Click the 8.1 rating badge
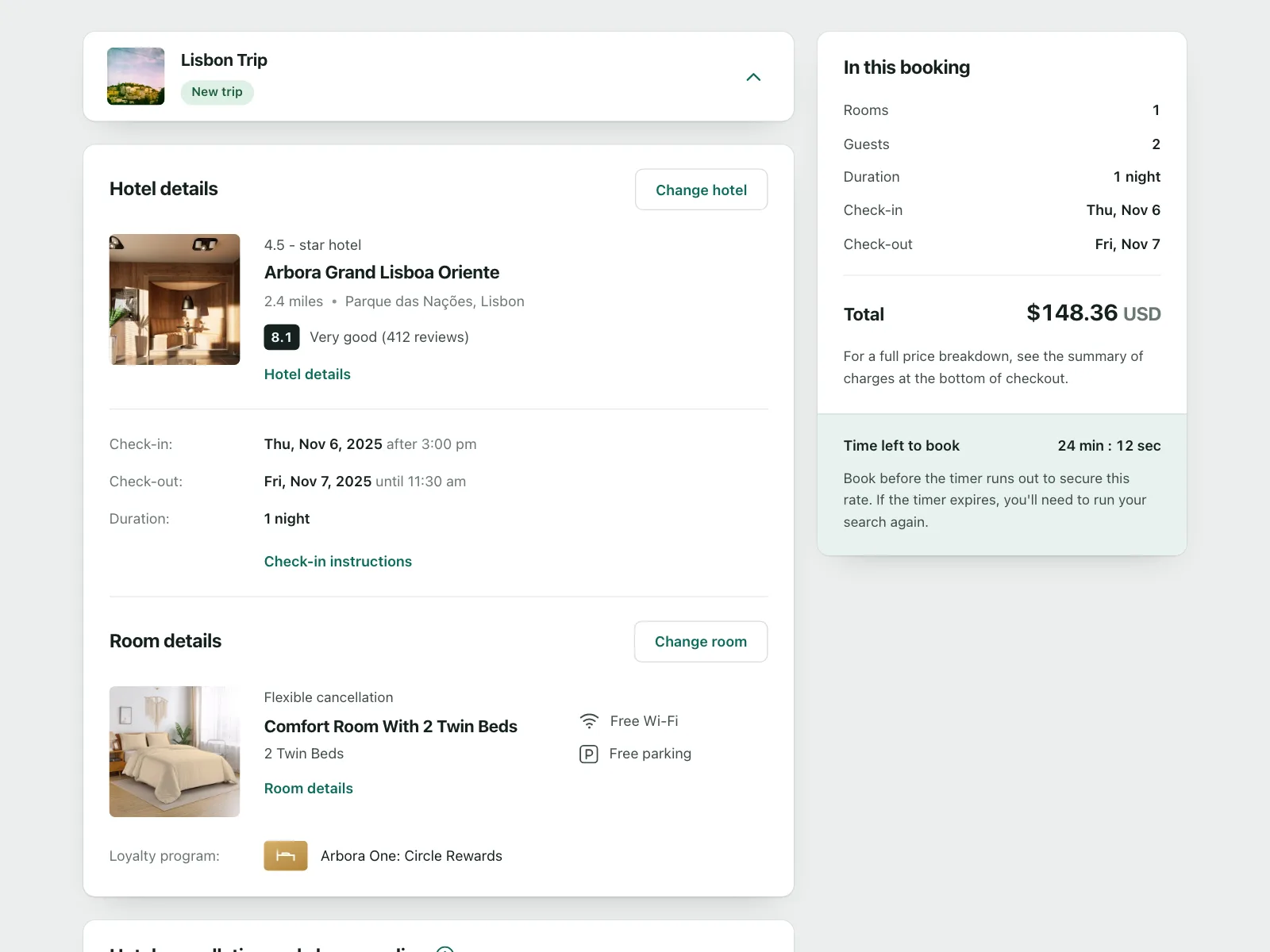The height and width of the screenshot is (952, 1270). tap(282, 337)
